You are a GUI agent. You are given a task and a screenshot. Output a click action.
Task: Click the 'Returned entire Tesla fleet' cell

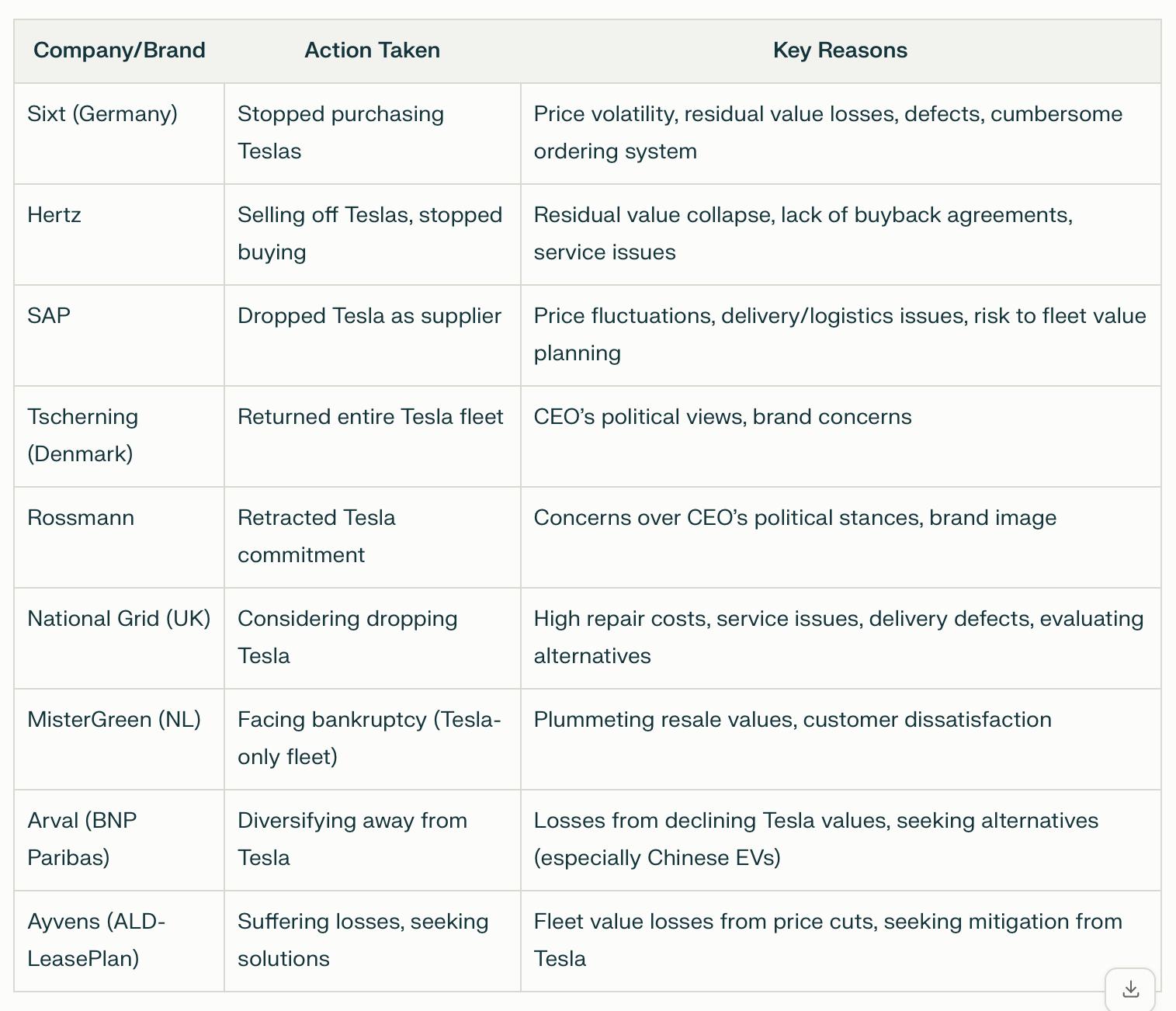click(x=370, y=417)
